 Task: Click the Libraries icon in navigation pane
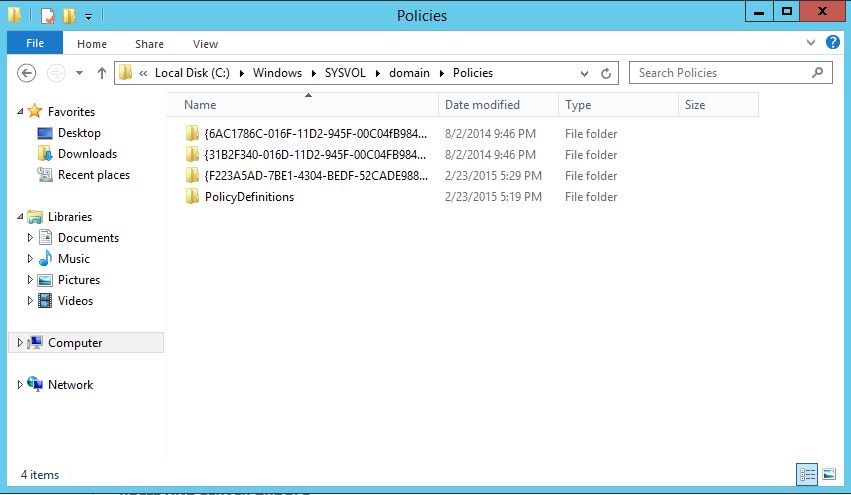click(35, 217)
